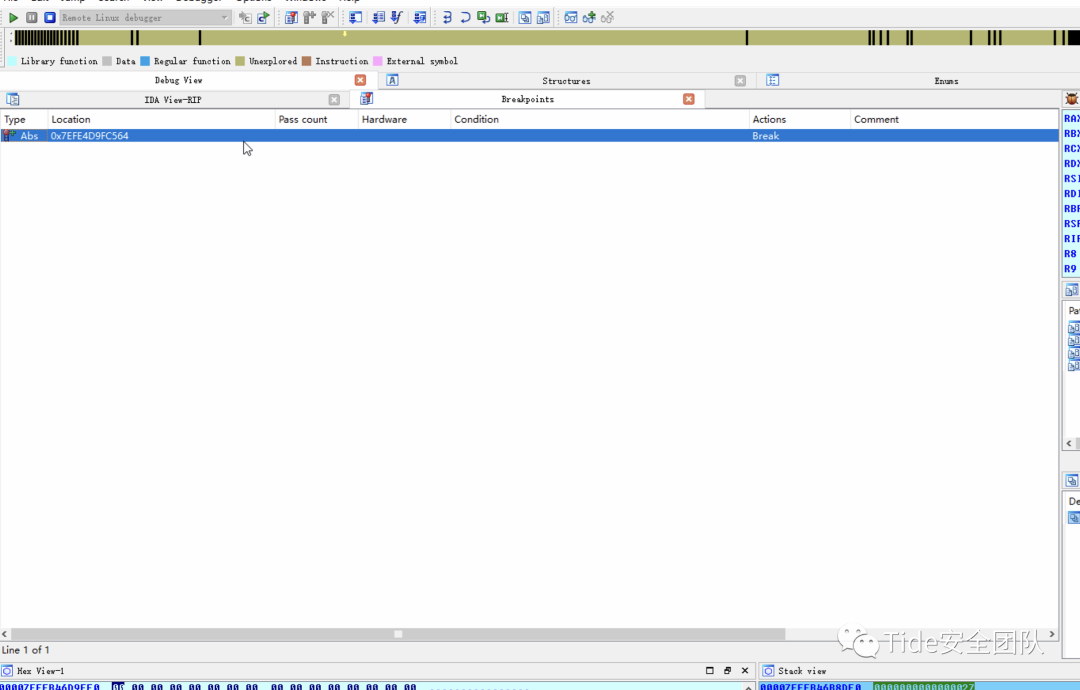Float the Hex View-1 panel
The height and width of the screenshot is (690, 1080).
coord(727,671)
